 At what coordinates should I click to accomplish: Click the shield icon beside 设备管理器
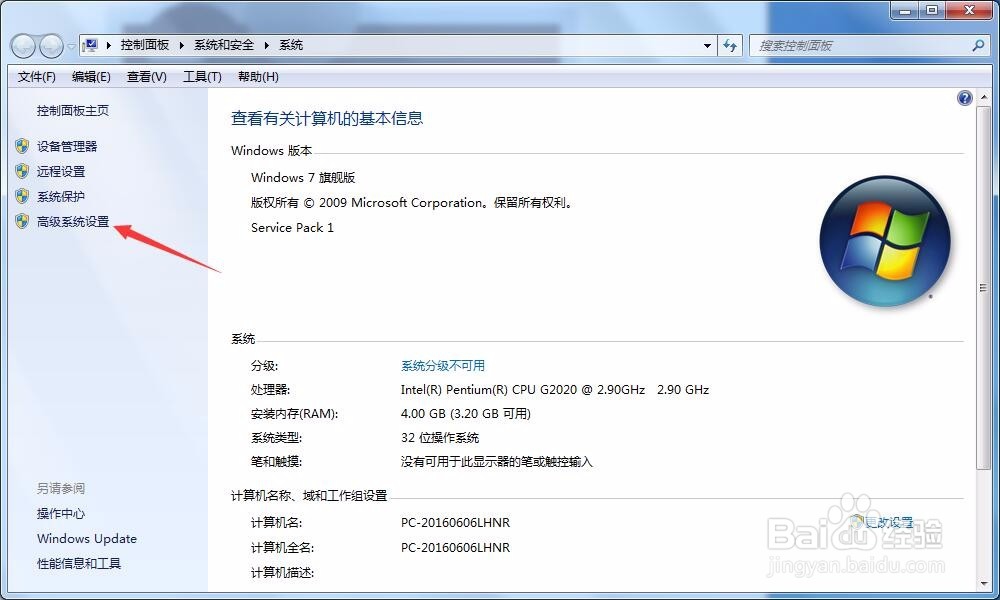(x=22, y=147)
